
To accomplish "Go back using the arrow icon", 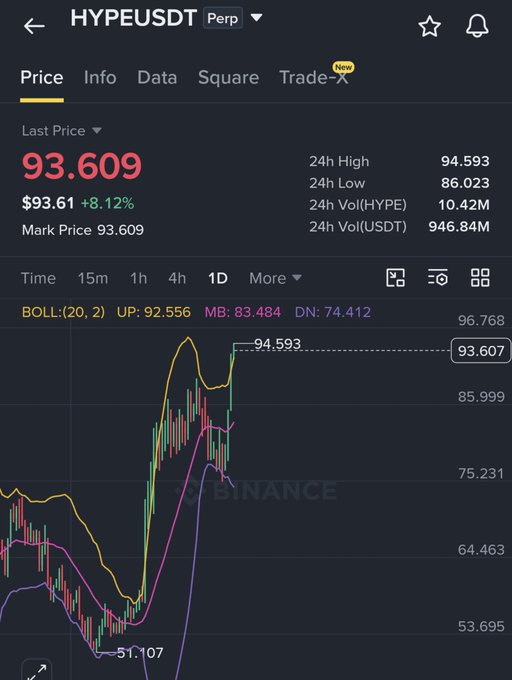I will coord(34,26).
